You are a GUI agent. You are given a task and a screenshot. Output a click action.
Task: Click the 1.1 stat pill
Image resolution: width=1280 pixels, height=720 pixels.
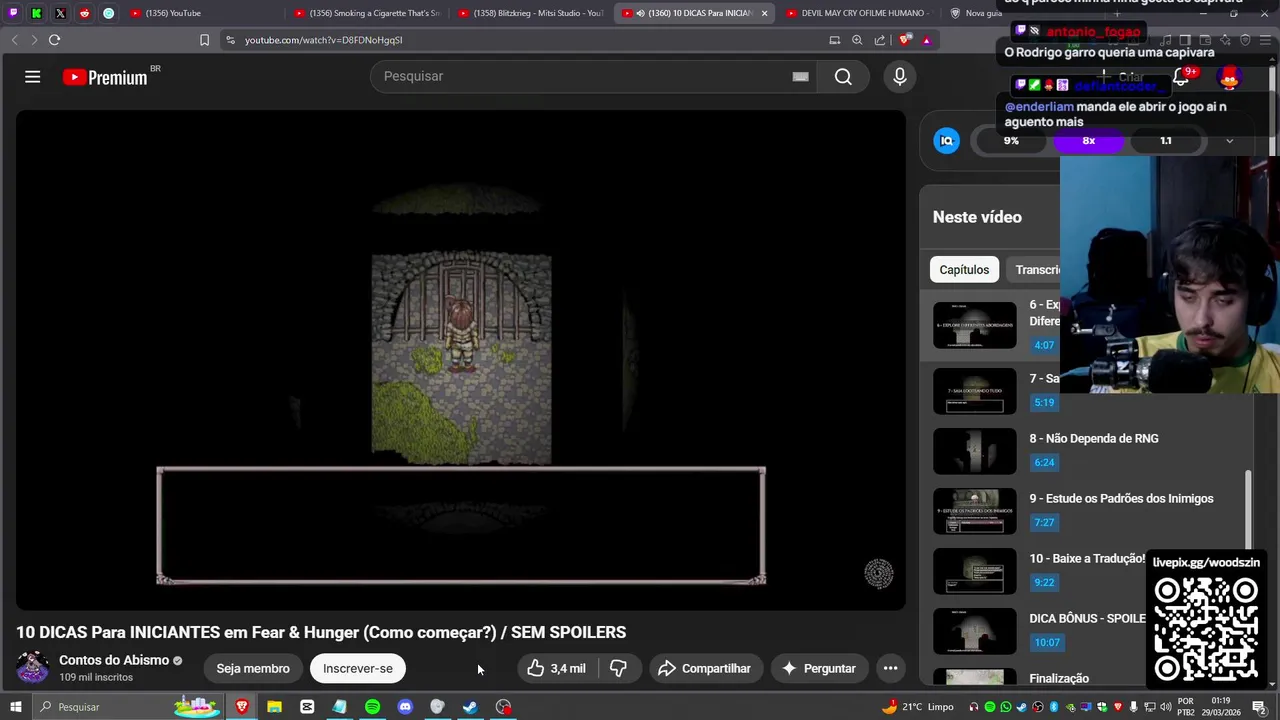click(x=1165, y=141)
